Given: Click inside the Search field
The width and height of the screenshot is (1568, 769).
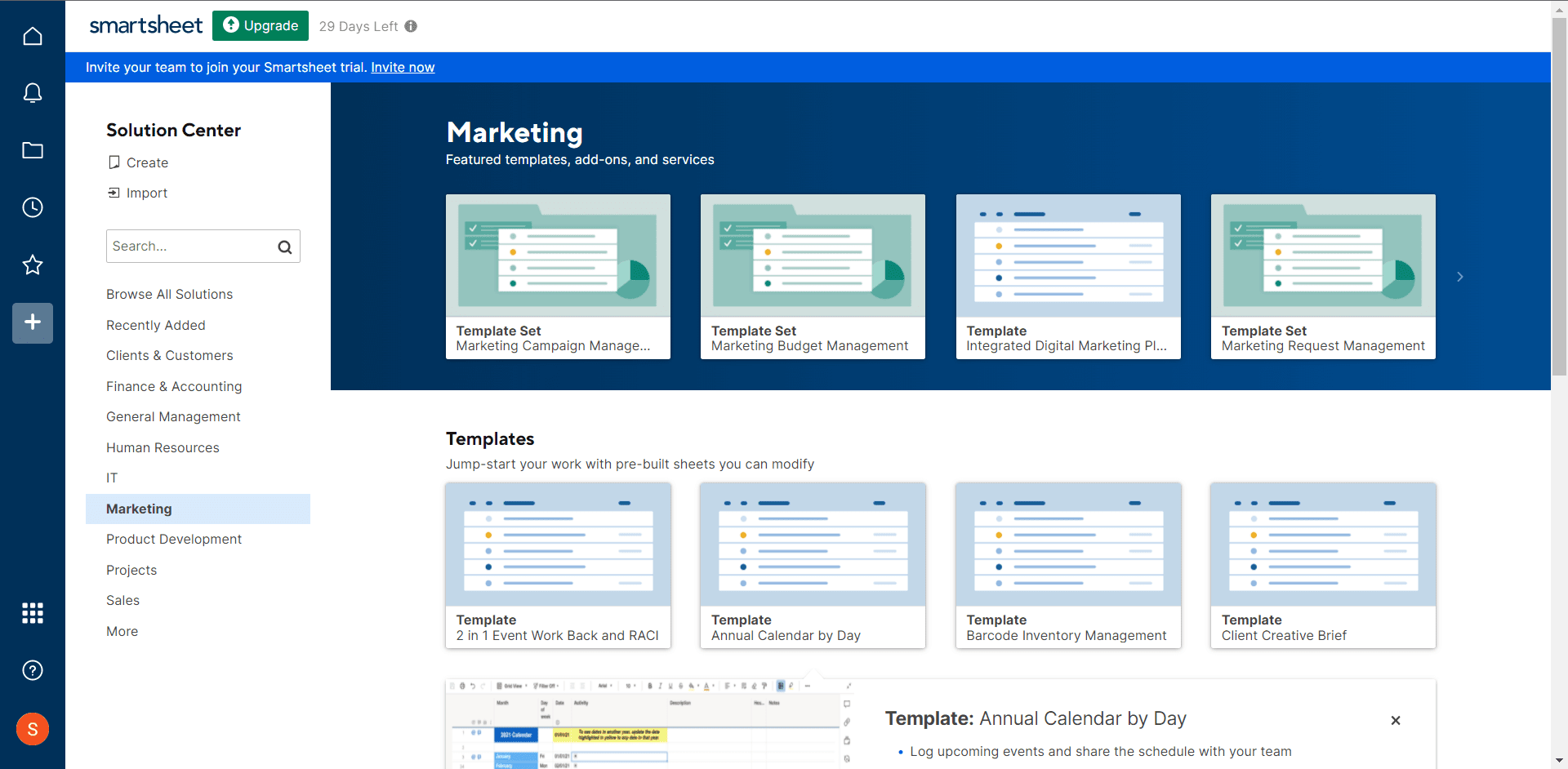Looking at the screenshot, I should coord(188,246).
